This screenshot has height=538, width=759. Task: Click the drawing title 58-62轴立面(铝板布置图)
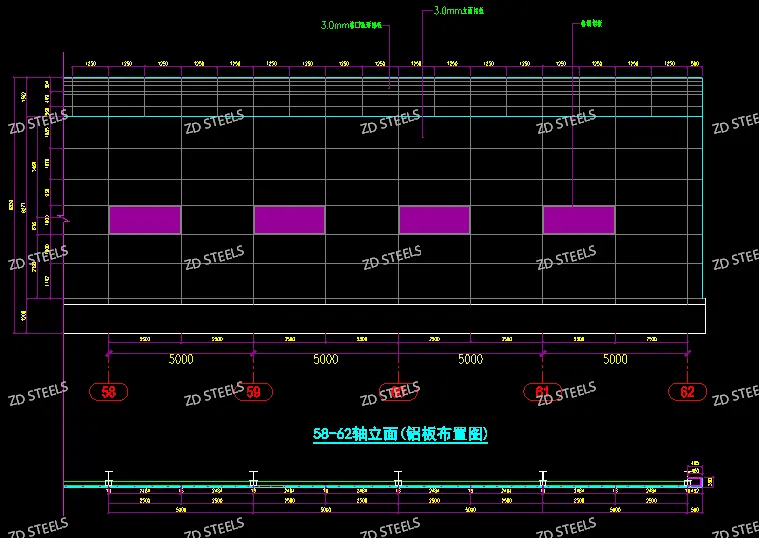coord(400,433)
